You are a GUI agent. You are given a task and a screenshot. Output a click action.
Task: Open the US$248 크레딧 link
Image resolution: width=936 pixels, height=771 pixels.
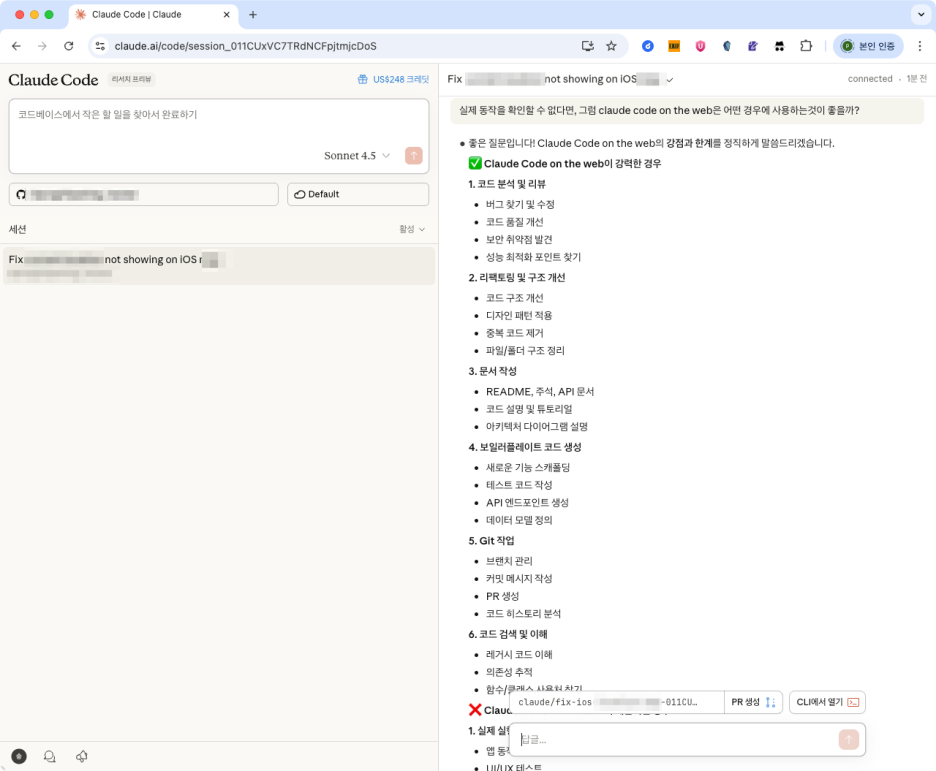click(393, 79)
